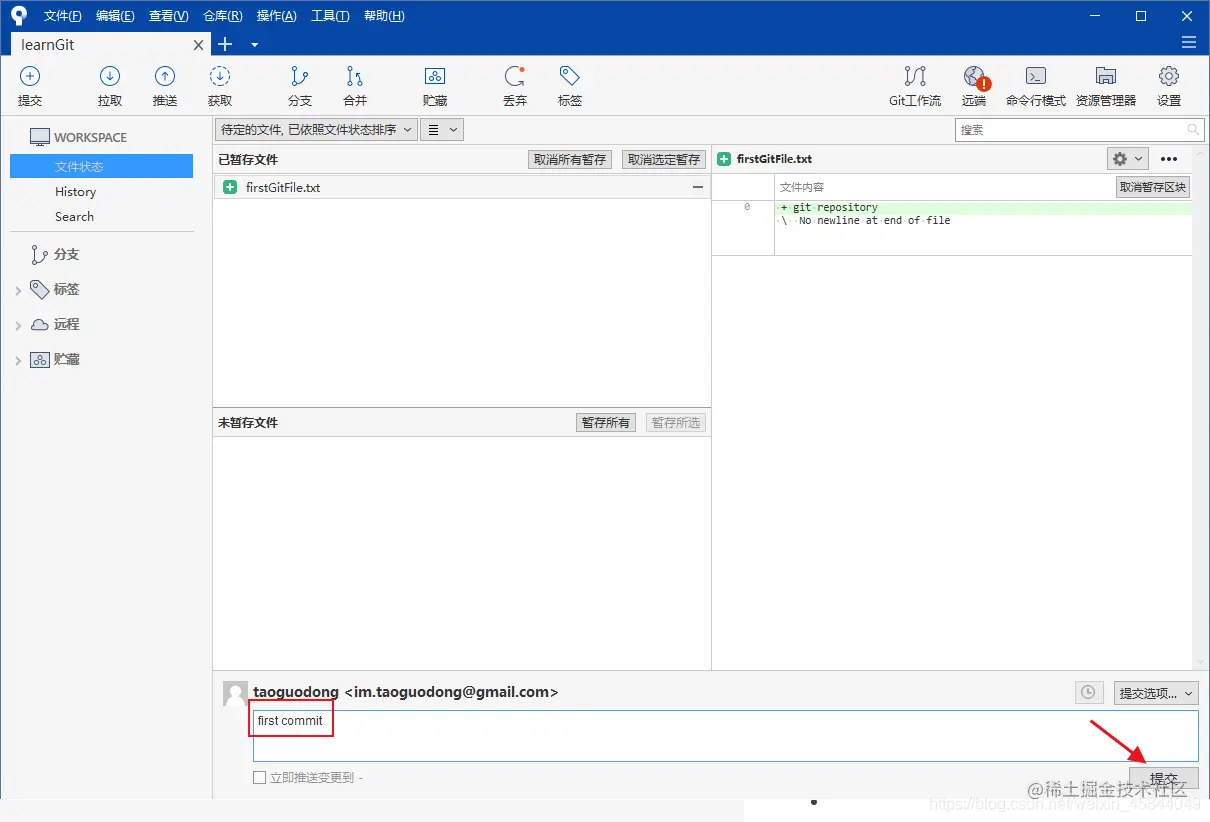Click the user avatar beside taoguodong
This screenshot has height=822, width=1210.
tap(235, 693)
